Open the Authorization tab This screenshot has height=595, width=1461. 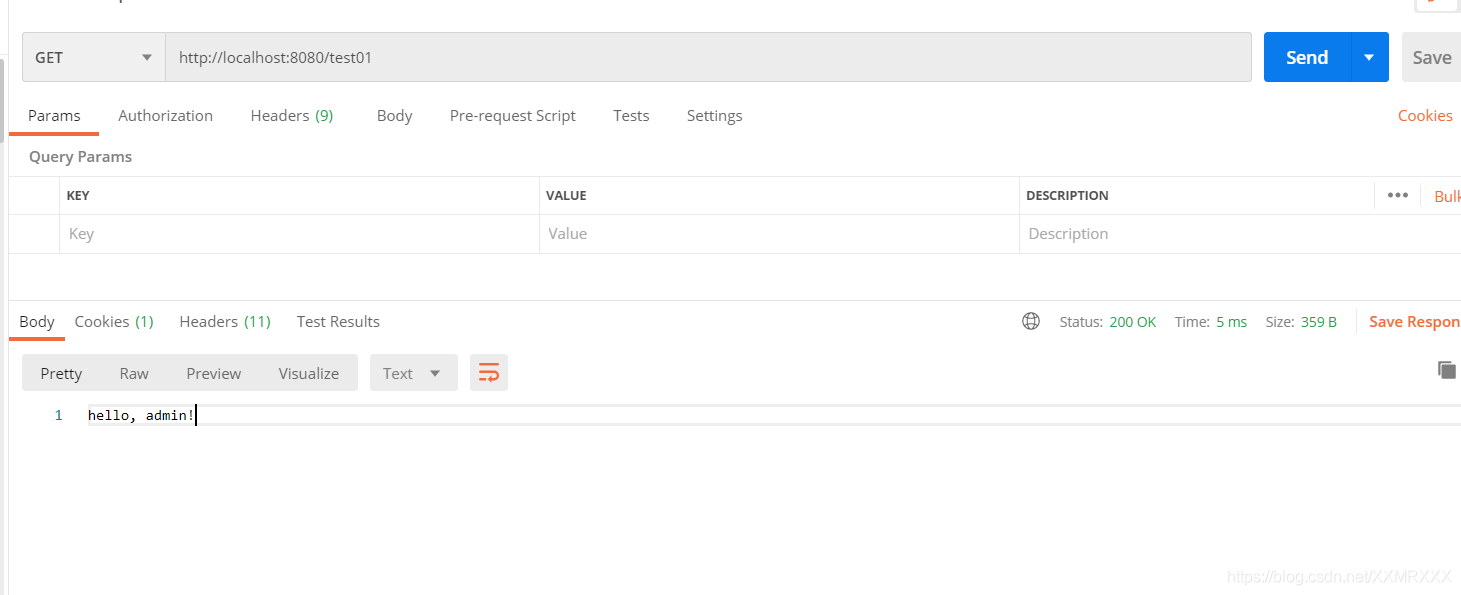click(x=165, y=115)
